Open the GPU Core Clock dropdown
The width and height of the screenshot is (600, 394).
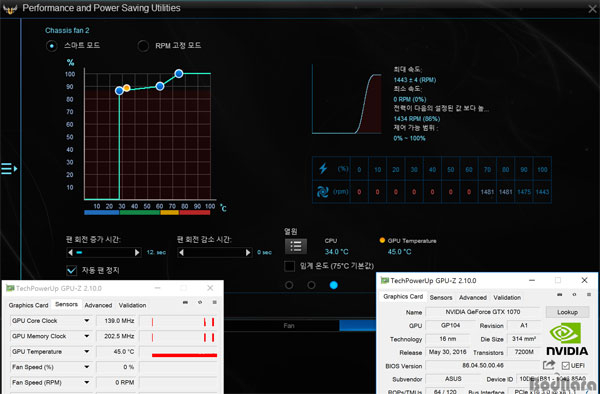(x=87, y=321)
